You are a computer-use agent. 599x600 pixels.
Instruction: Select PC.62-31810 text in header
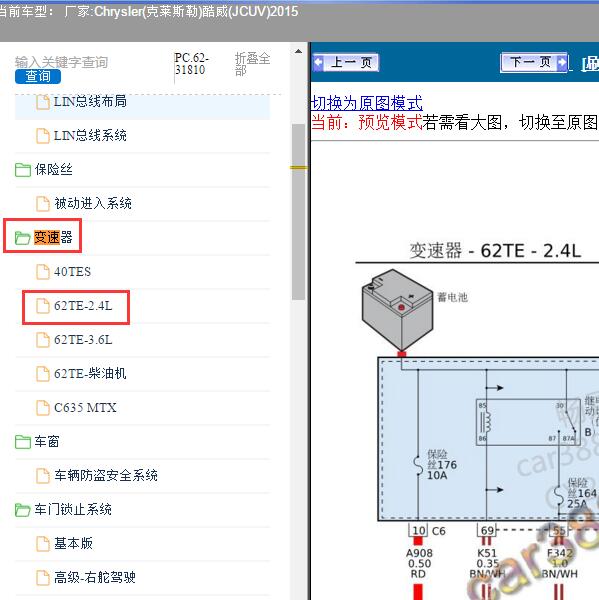[x=191, y=64]
